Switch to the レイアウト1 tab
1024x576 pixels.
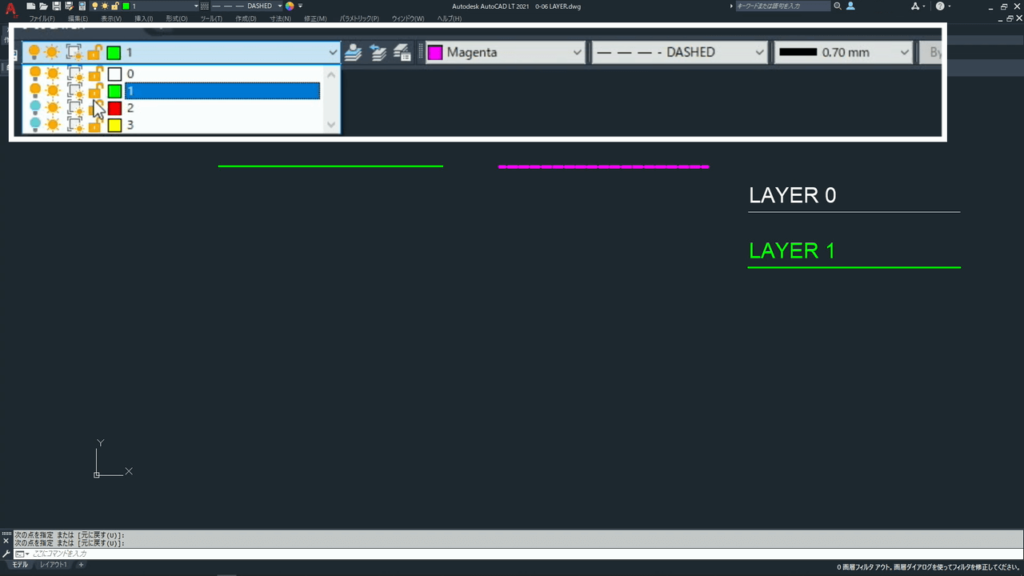click(54, 565)
